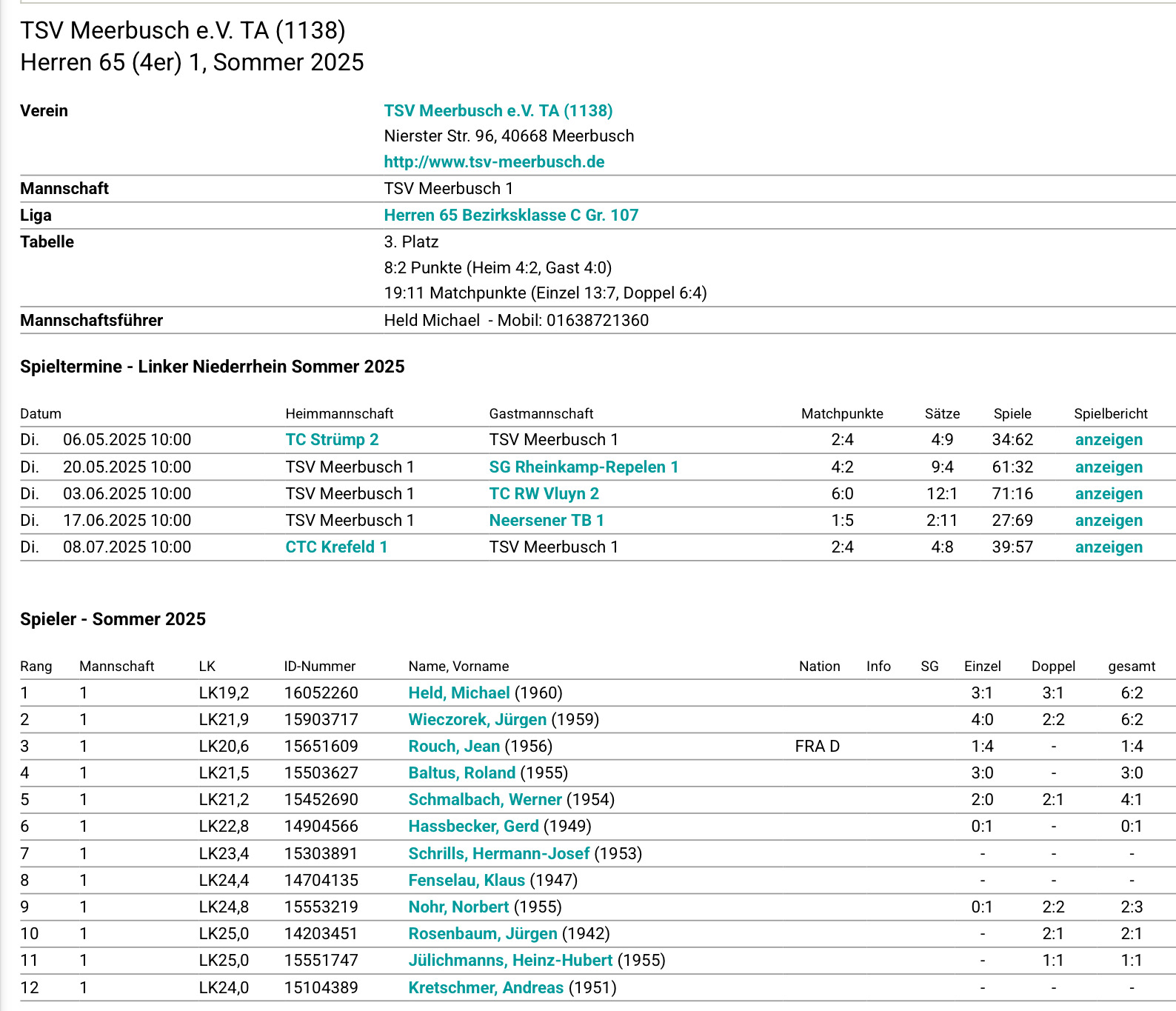View Rouch, Jean player profile
Viewport: 1176px width, 1011px height.
[453, 747]
